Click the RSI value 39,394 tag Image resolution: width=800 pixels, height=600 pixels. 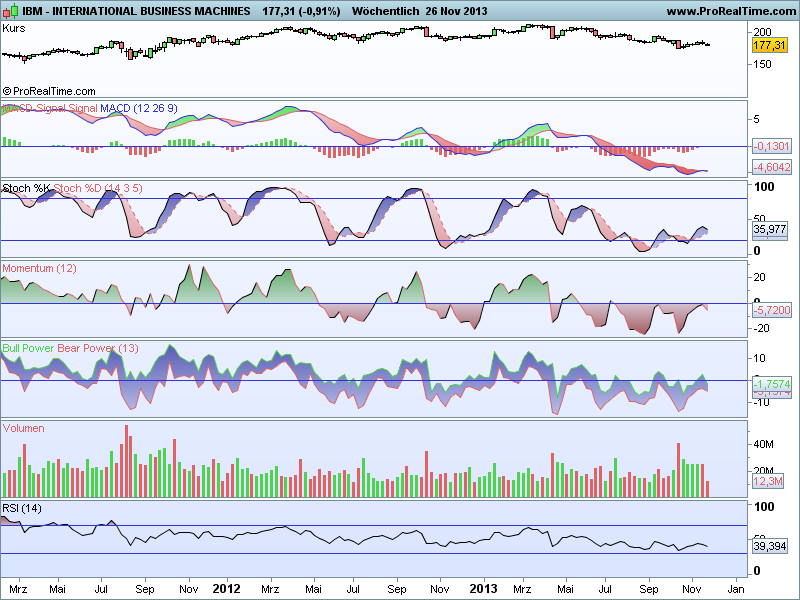point(769,546)
